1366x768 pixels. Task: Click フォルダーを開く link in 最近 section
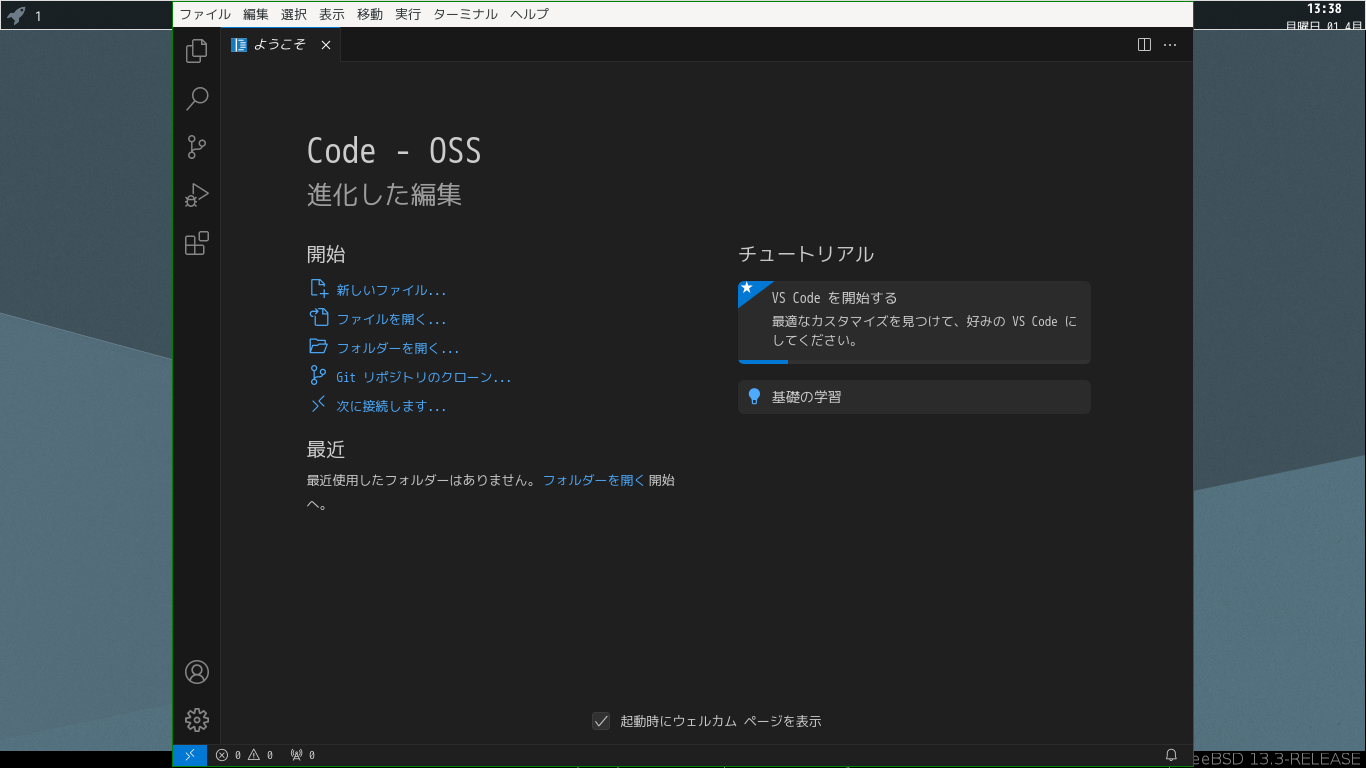coord(594,480)
